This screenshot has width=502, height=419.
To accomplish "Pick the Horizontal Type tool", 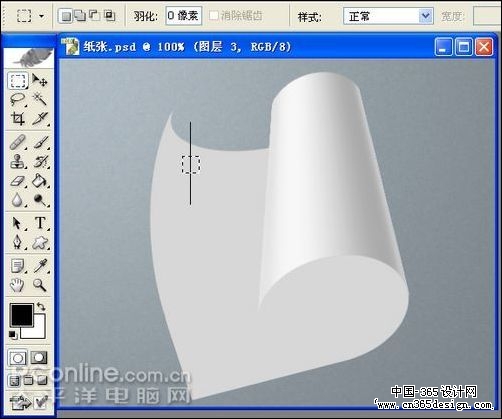I will (x=40, y=223).
